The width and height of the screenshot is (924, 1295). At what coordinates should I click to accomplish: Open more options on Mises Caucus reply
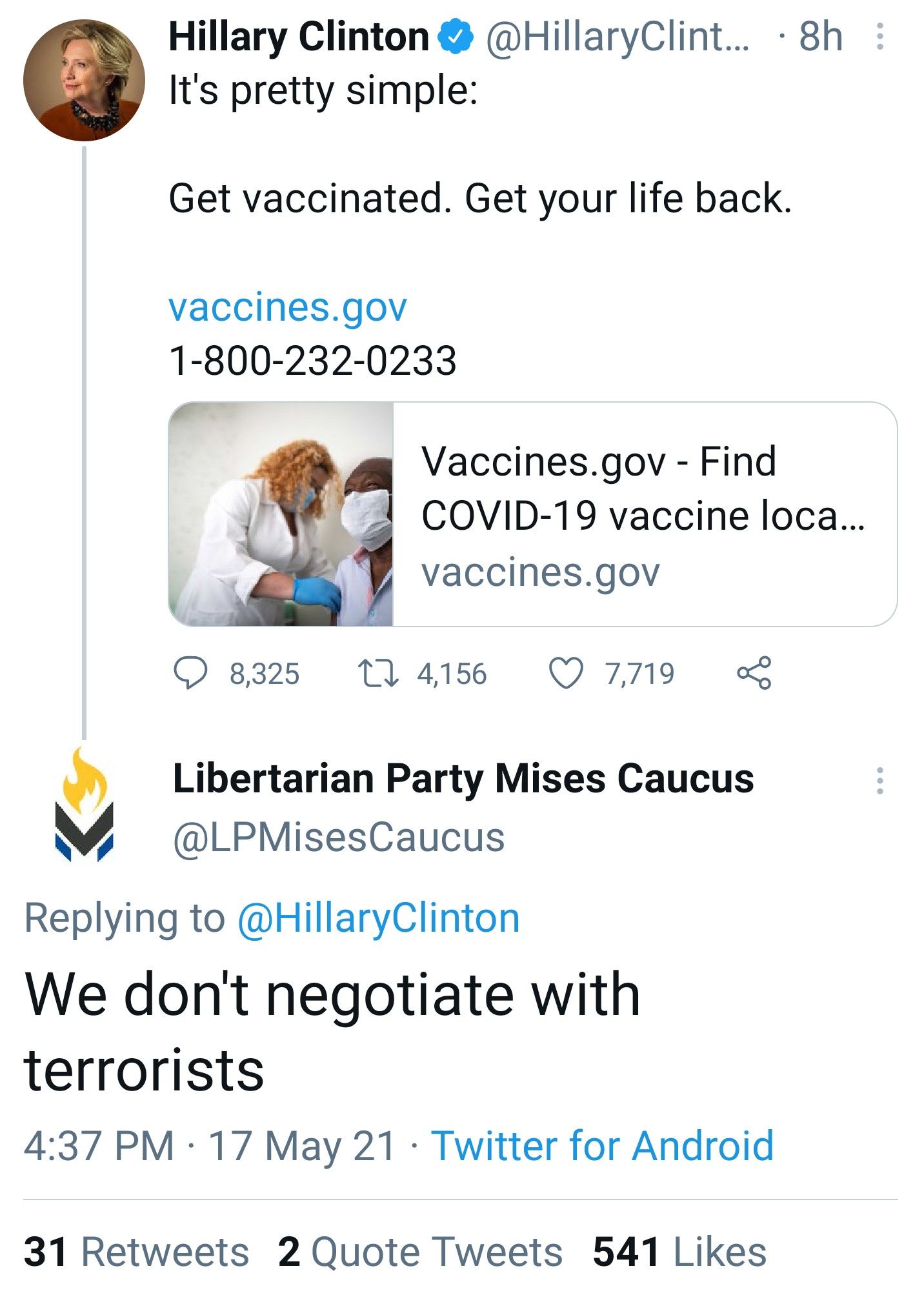pyautogui.click(x=879, y=780)
